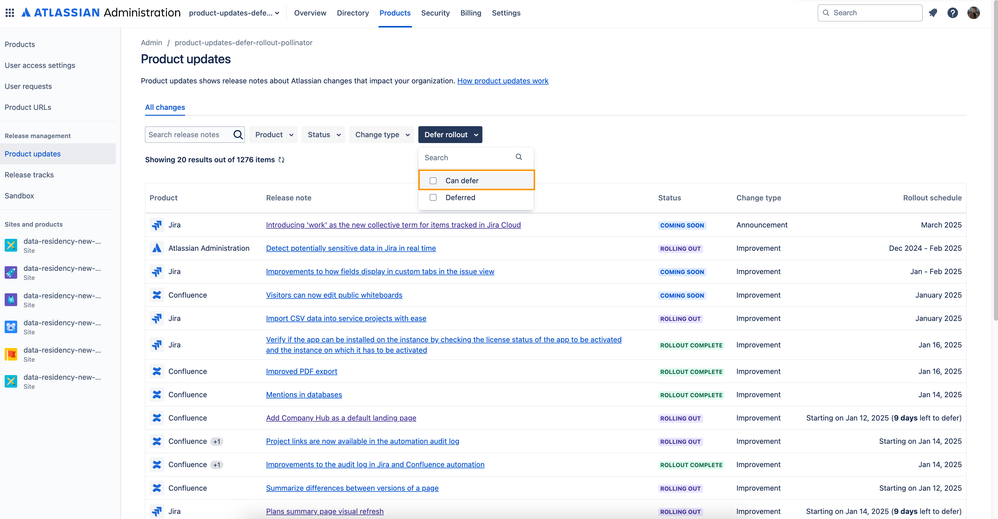
Task: Click the magnifier icon in Defer rollout search
Action: (519, 157)
